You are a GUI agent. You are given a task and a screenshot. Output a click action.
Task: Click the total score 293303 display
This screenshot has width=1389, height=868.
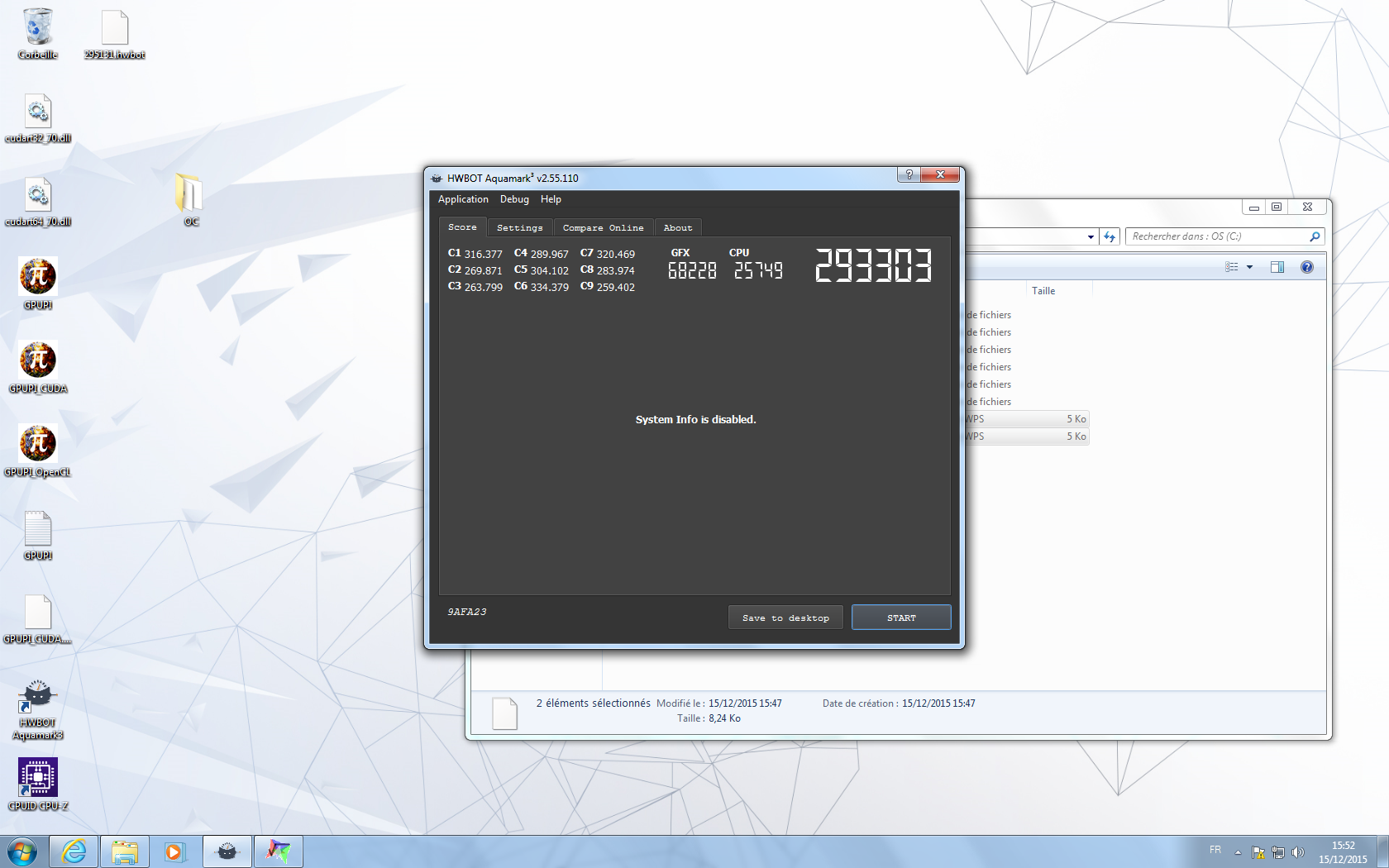pos(873,265)
